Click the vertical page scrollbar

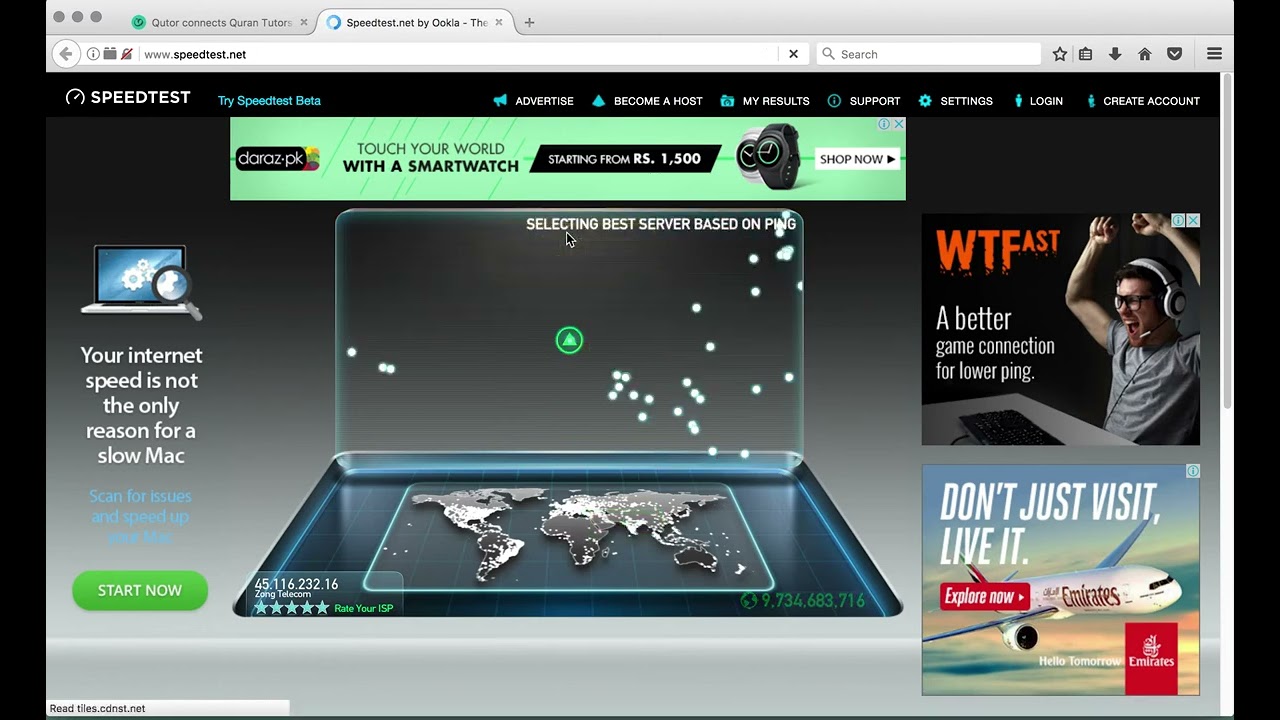1227,240
